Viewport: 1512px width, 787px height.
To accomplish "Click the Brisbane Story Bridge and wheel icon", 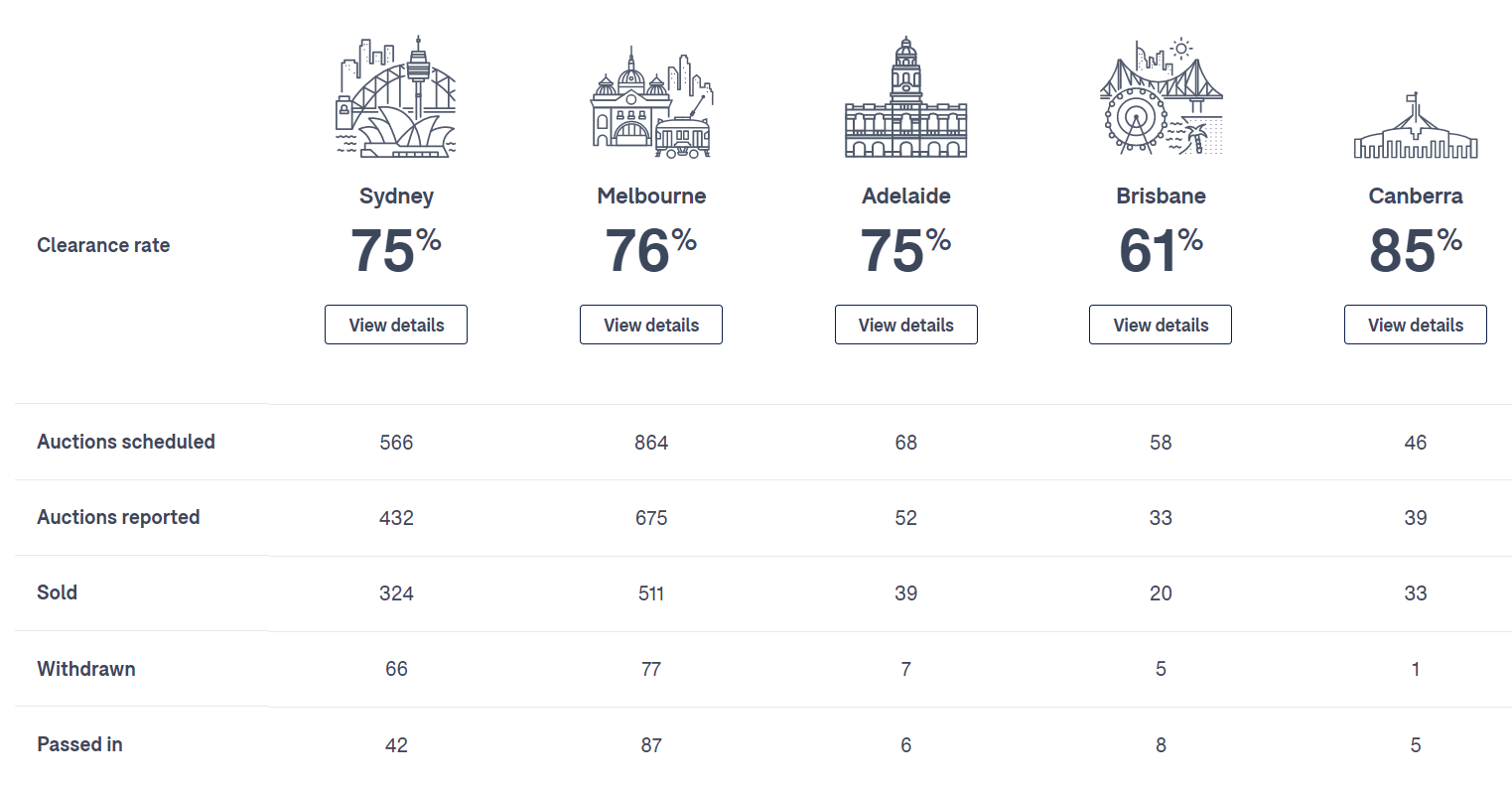I will click(x=1161, y=97).
